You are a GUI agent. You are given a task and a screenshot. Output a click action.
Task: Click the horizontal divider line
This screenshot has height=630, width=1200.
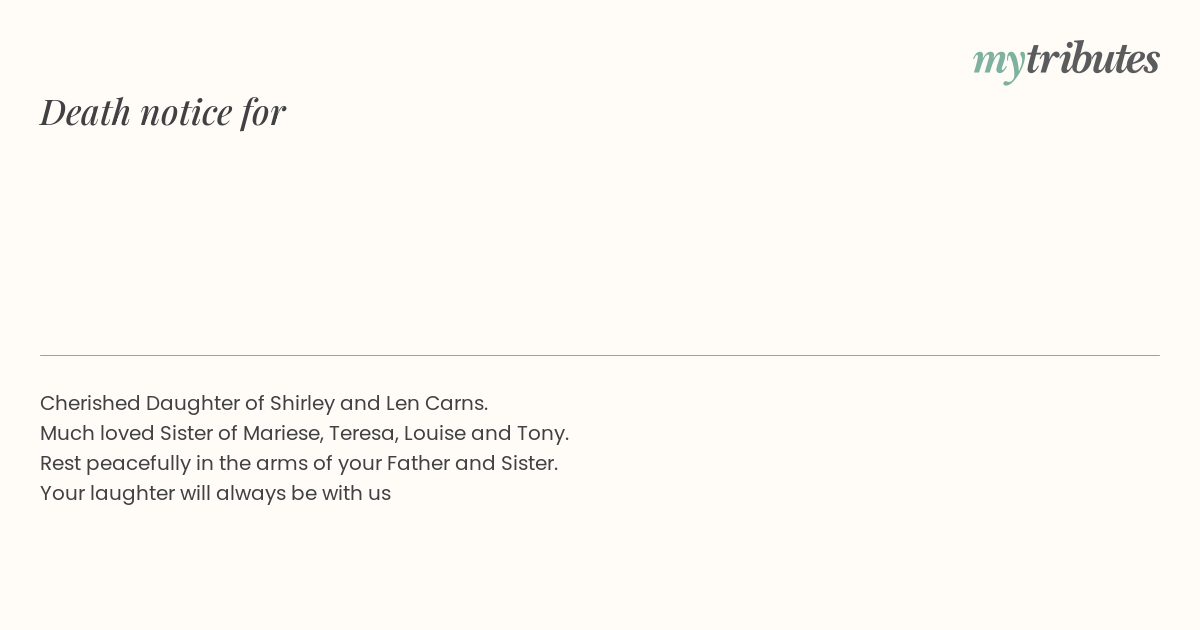point(600,355)
